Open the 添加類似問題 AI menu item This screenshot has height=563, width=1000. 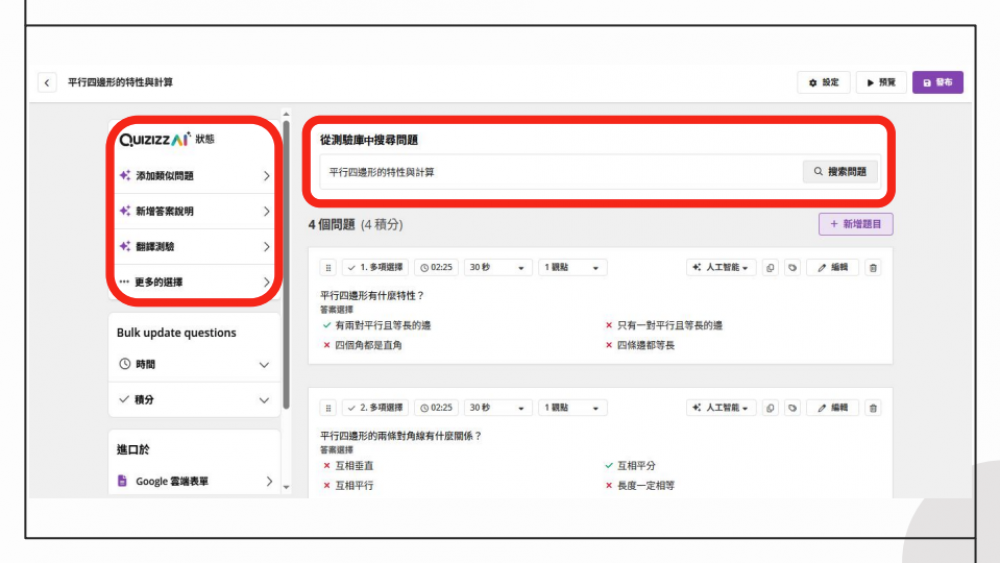click(x=194, y=176)
